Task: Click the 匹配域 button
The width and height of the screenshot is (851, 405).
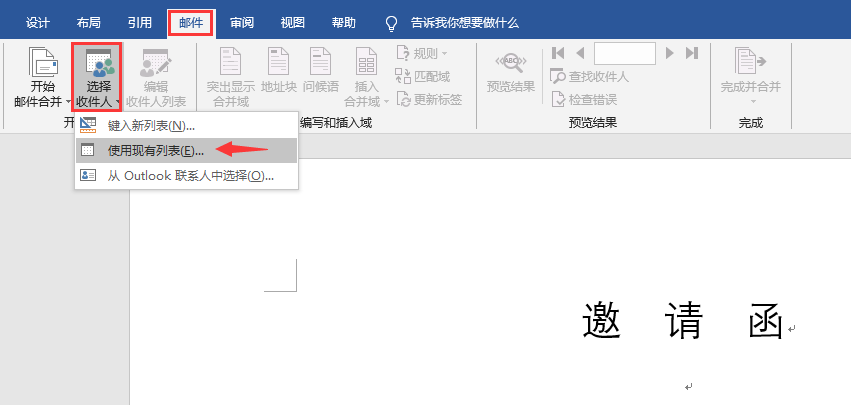Action: click(x=422, y=77)
